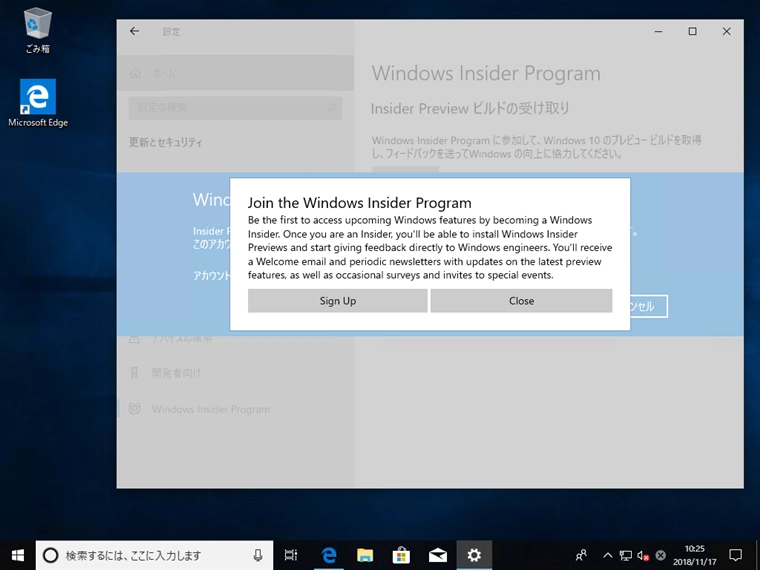Open the Windows Start menu
The image size is (760, 570).
17,555
